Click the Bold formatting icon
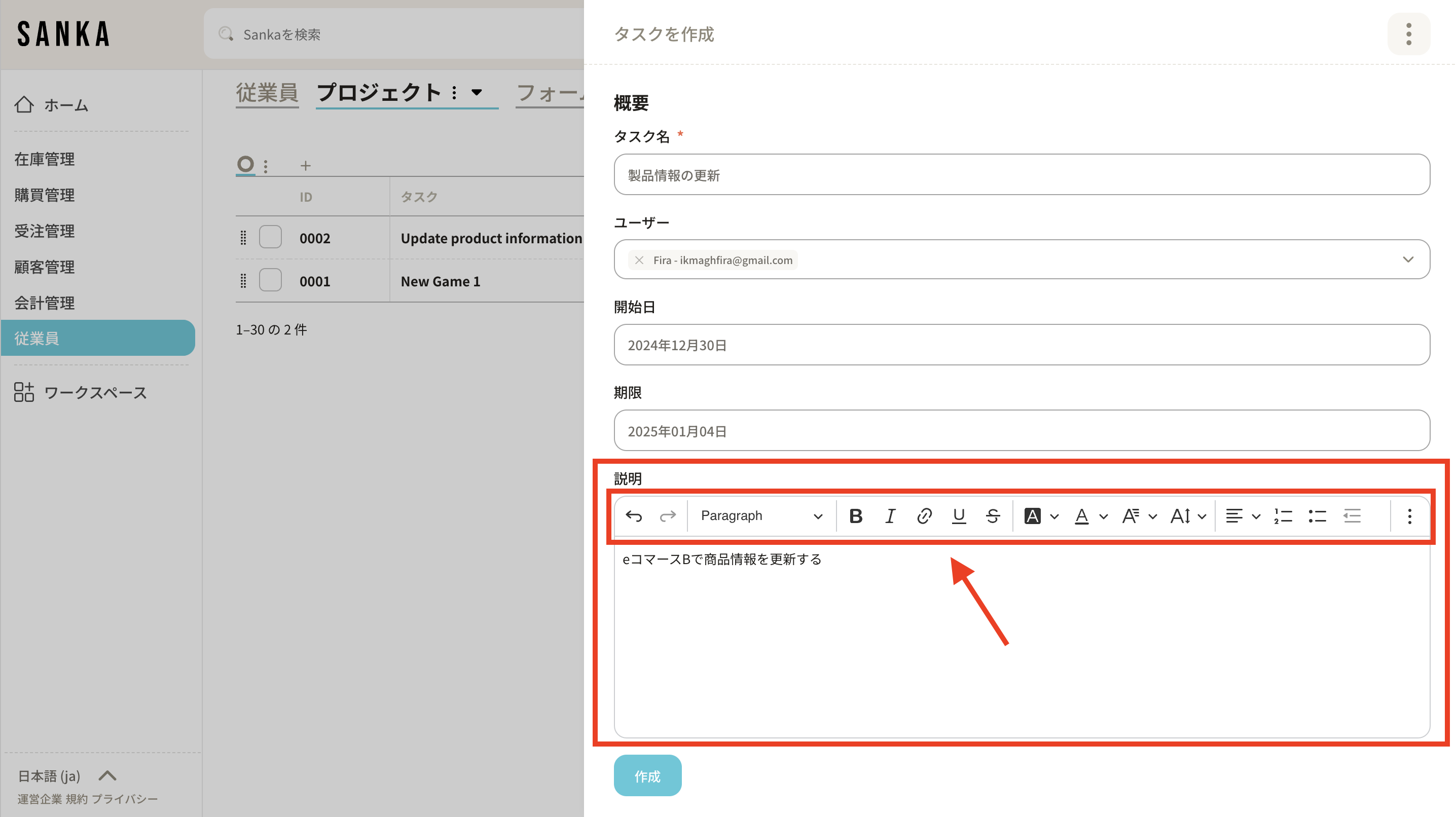Image resolution: width=1456 pixels, height=817 pixels. pos(856,516)
